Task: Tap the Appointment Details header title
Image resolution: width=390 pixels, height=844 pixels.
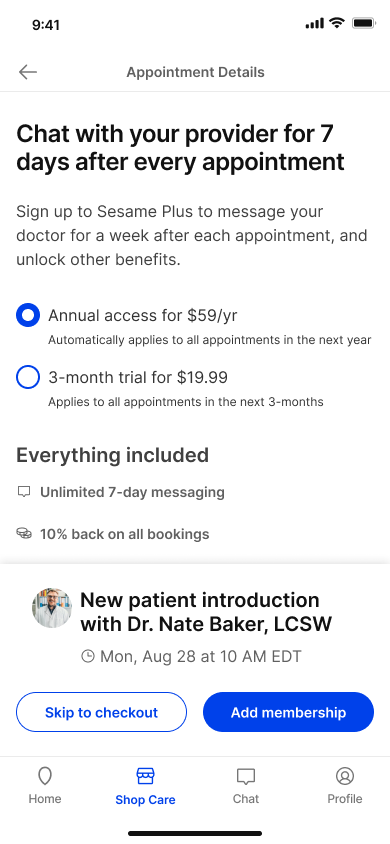Action: [x=195, y=72]
